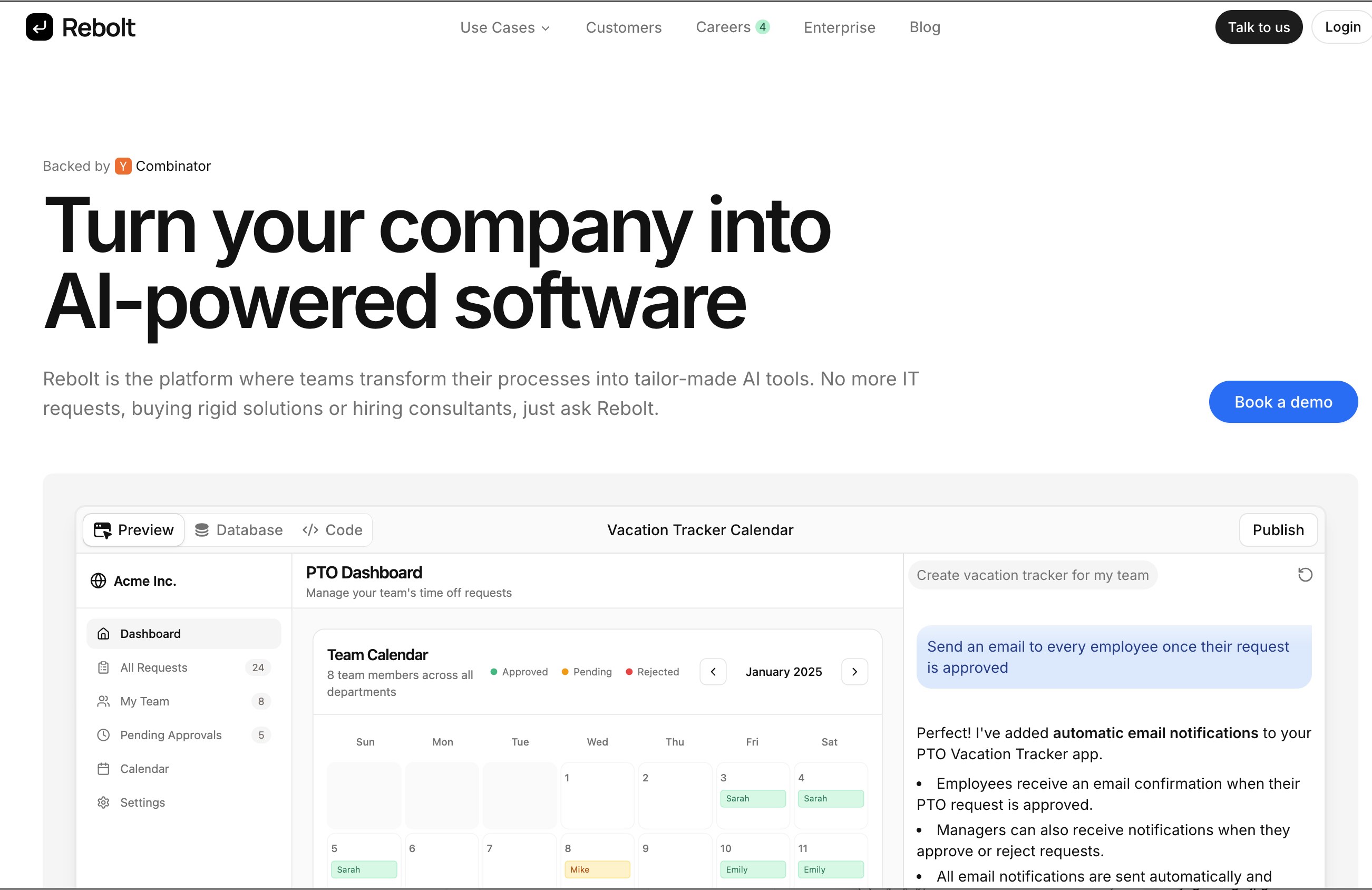
Task: Switch to the Database tab
Action: (239, 530)
